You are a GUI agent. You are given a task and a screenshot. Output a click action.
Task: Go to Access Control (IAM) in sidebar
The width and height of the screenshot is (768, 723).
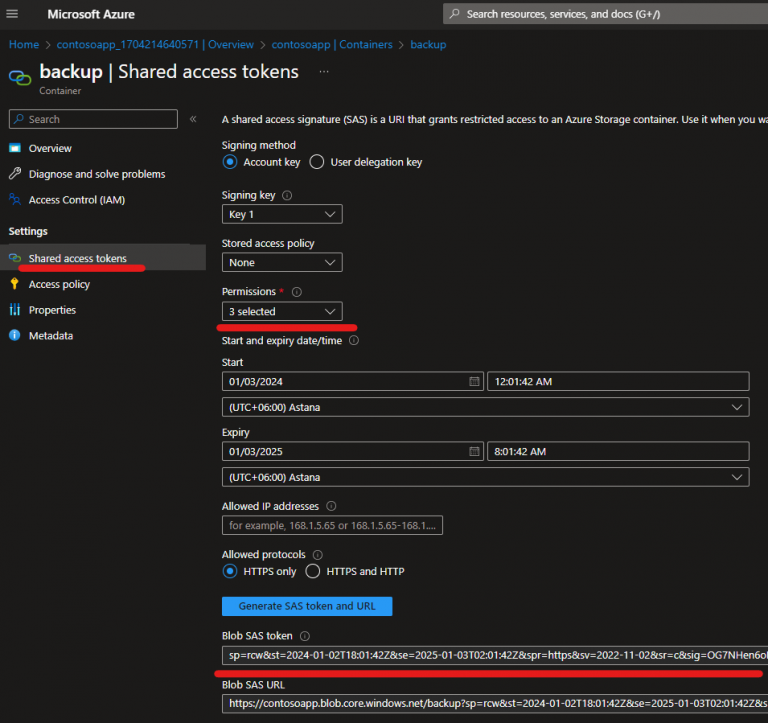[76, 200]
